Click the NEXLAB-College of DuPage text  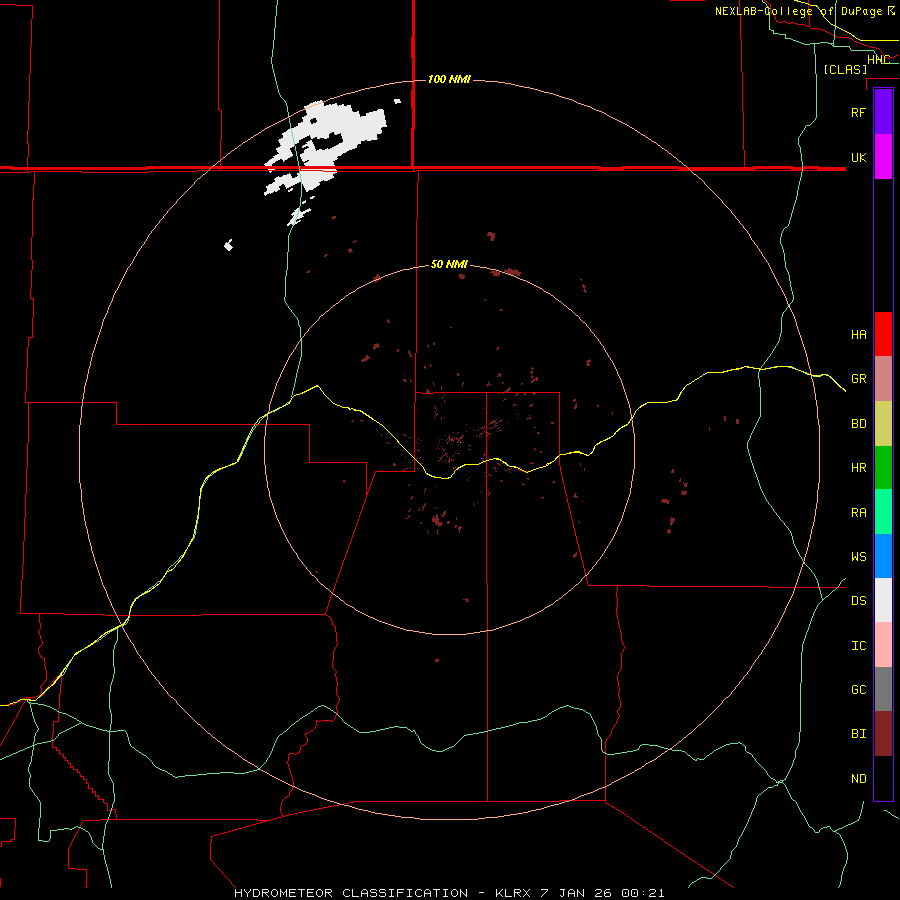(798, 11)
